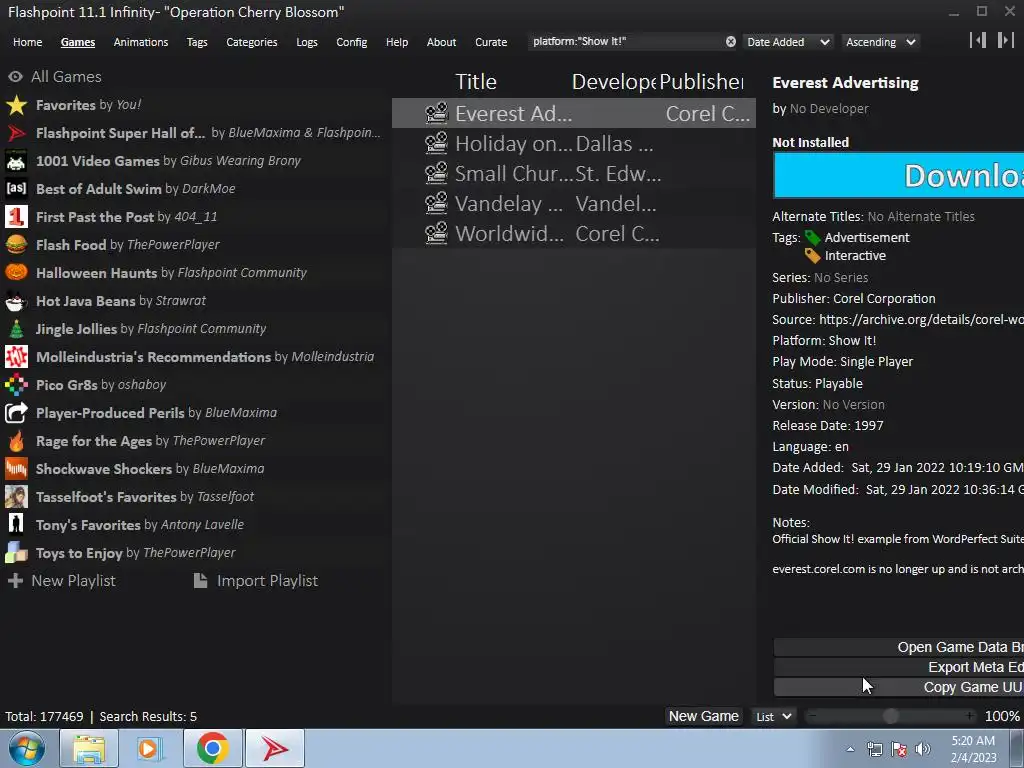This screenshot has width=1024, height=768.
Task: Collapse the right sidebar toggle icon
Action: click(x=1006, y=40)
